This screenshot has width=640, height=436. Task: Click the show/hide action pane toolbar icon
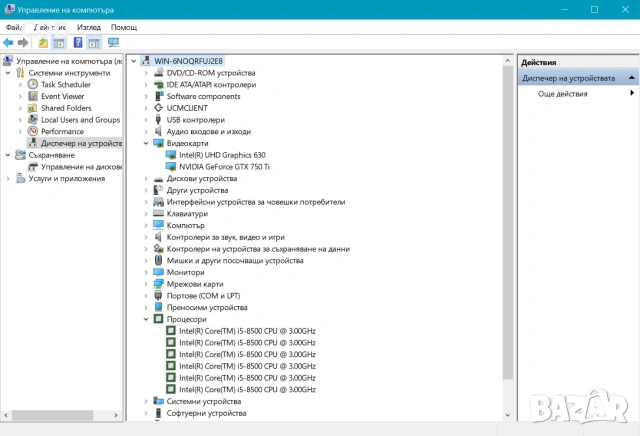coord(94,42)
